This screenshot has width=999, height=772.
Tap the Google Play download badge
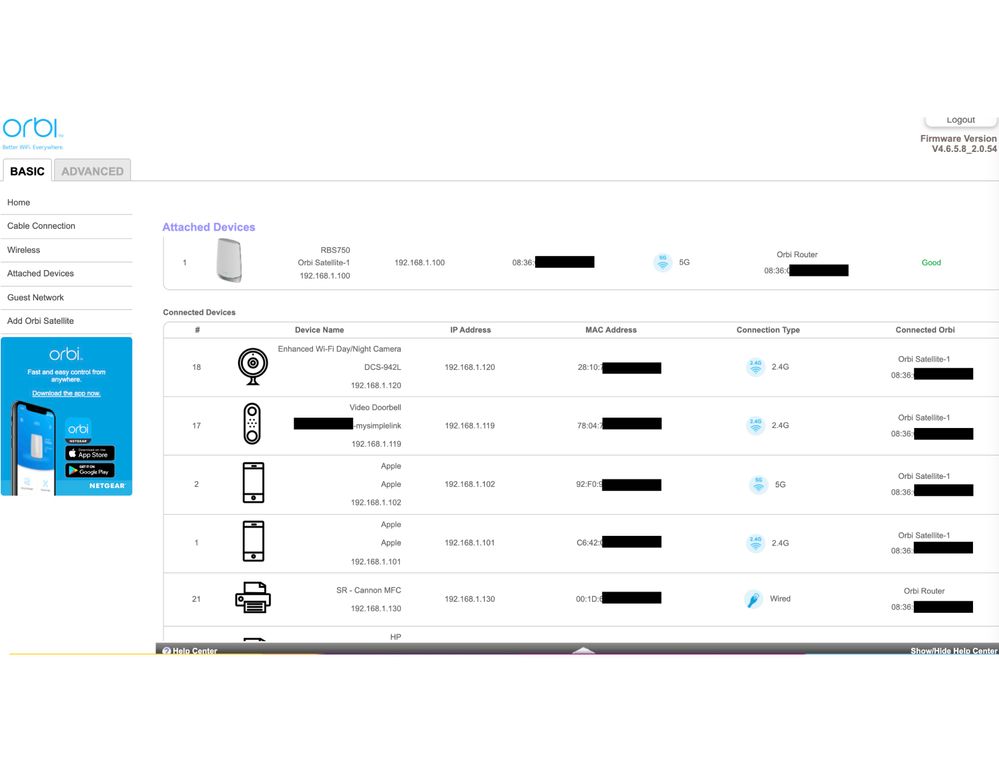tap(90, 470)
